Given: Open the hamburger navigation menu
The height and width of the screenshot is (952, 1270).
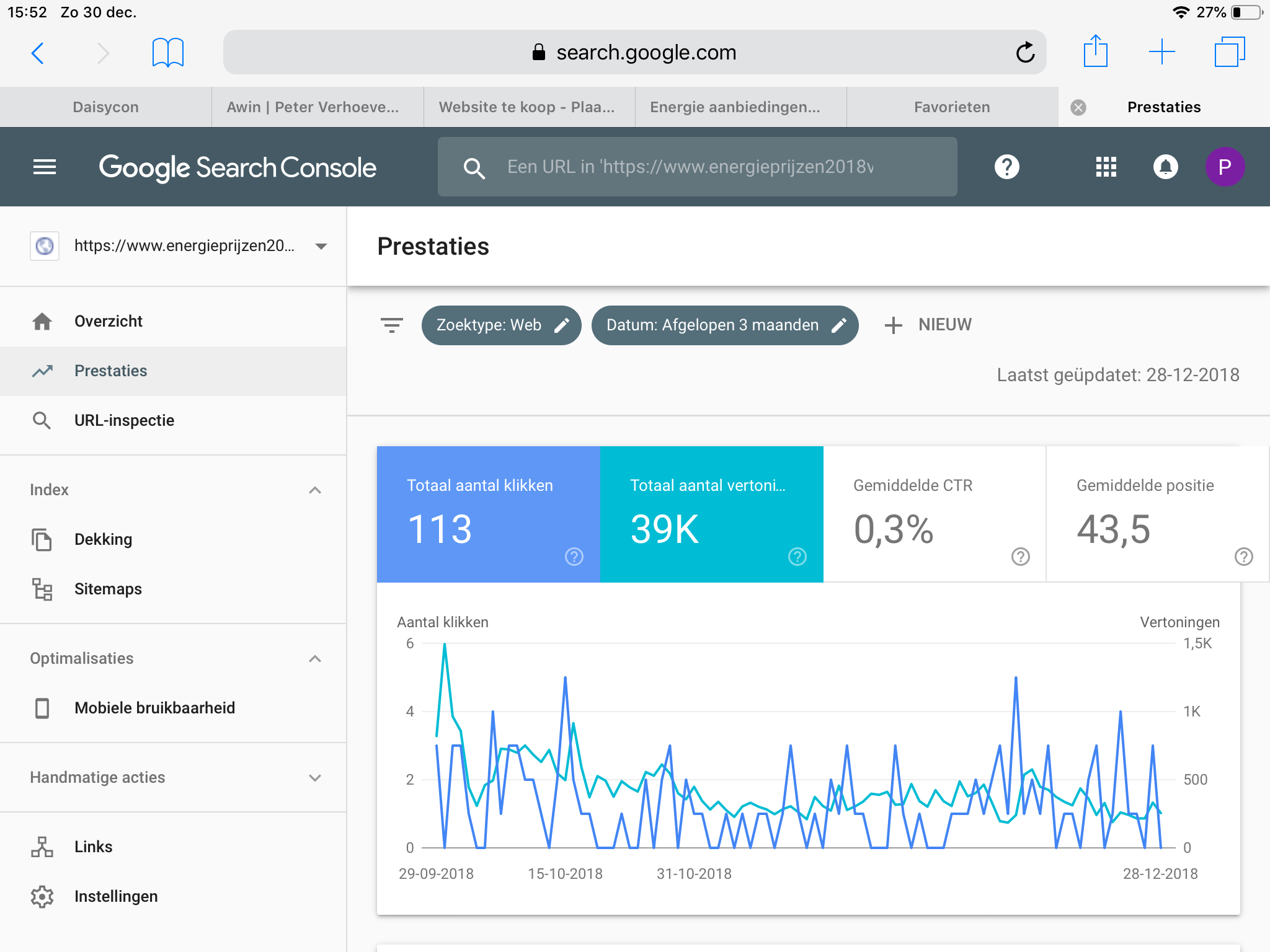Looking at the screenshot, I should [45, 167].
